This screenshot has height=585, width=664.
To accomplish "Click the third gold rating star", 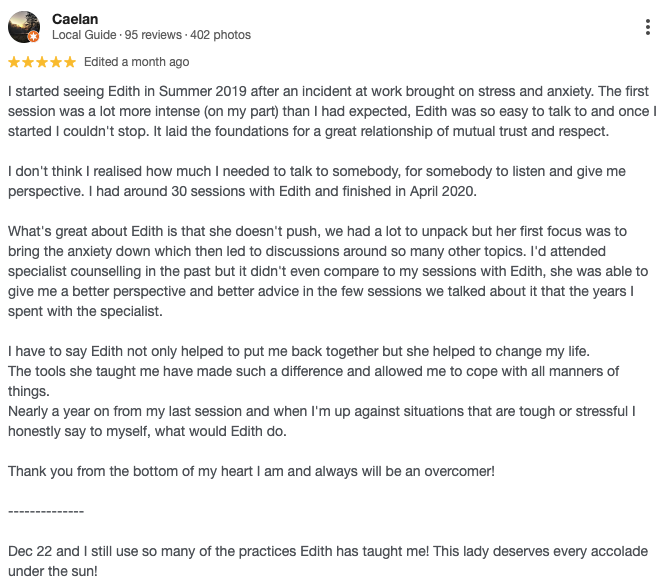I will click(x=42, y=62).
